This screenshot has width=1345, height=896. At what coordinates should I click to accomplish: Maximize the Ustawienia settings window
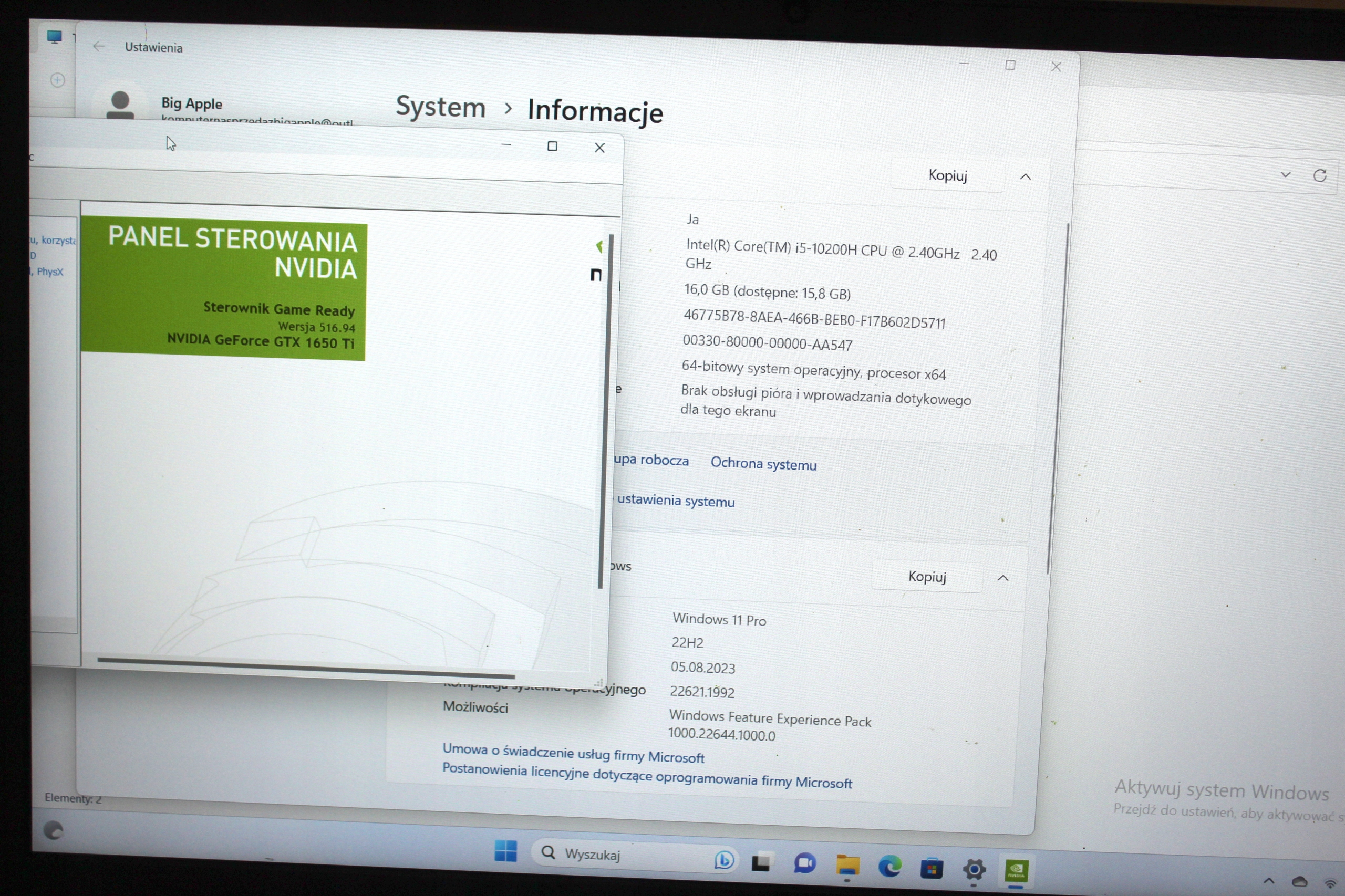coord(1010,65)
